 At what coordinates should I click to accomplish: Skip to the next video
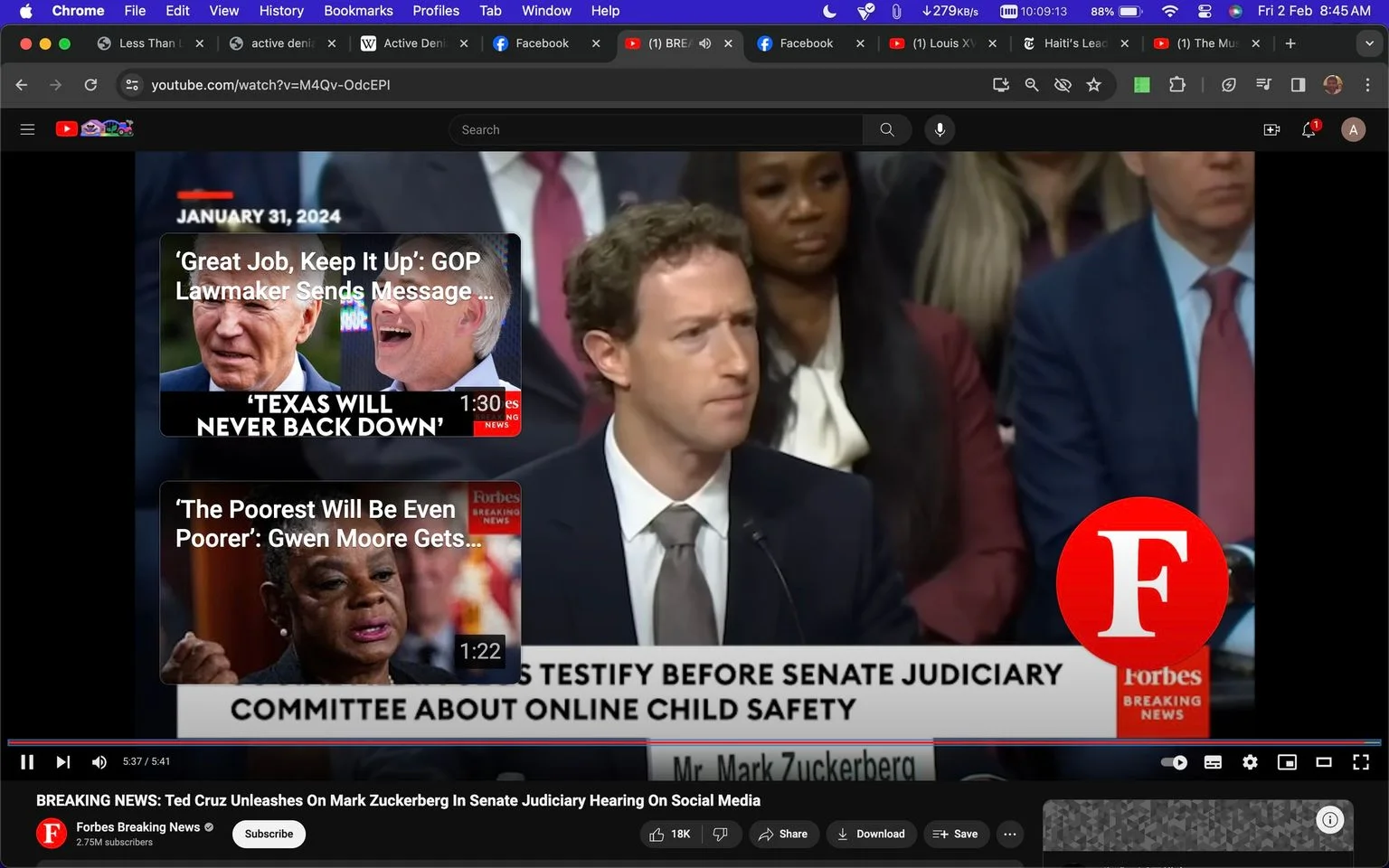click(x=62, y=762)
